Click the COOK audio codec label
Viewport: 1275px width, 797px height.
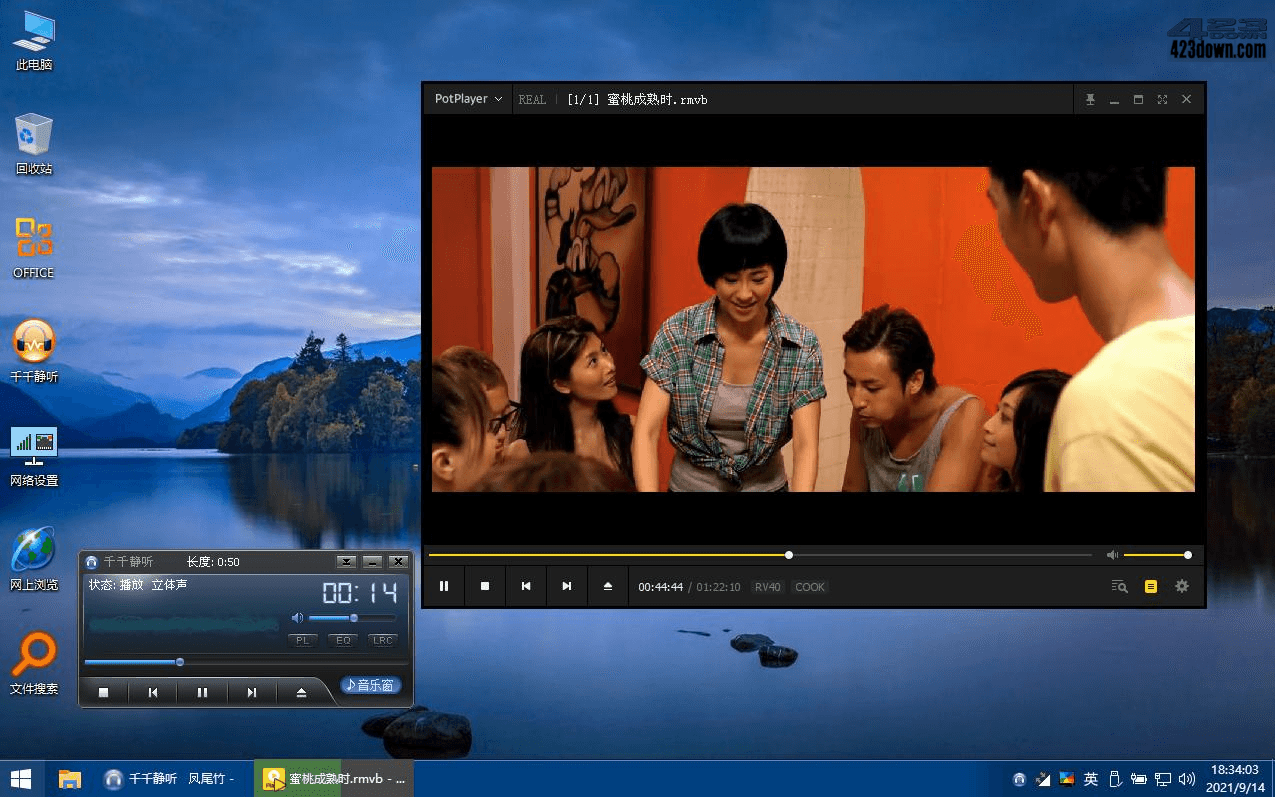[810, 587]
